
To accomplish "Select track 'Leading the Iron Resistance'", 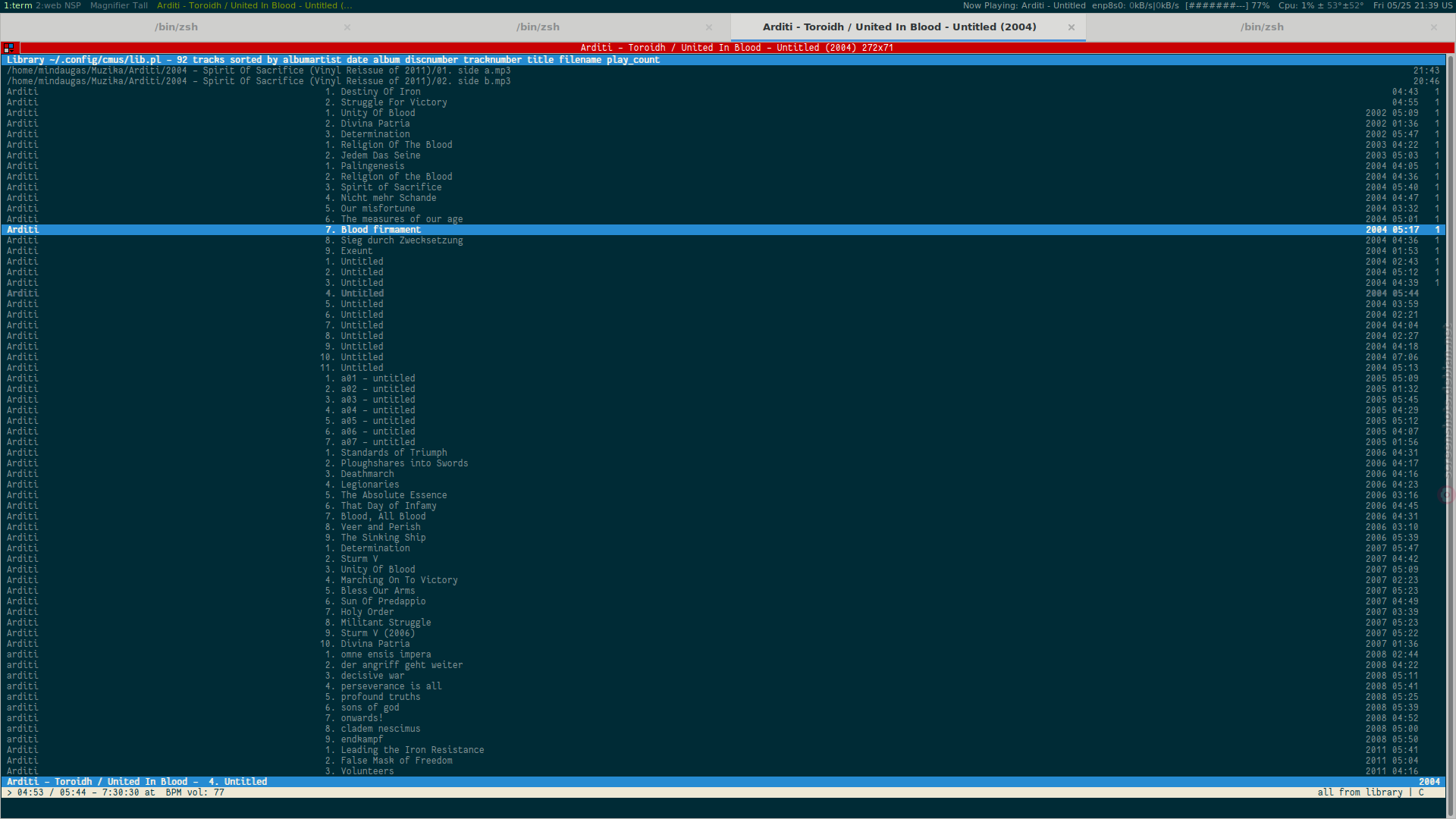I will point(723,750).
